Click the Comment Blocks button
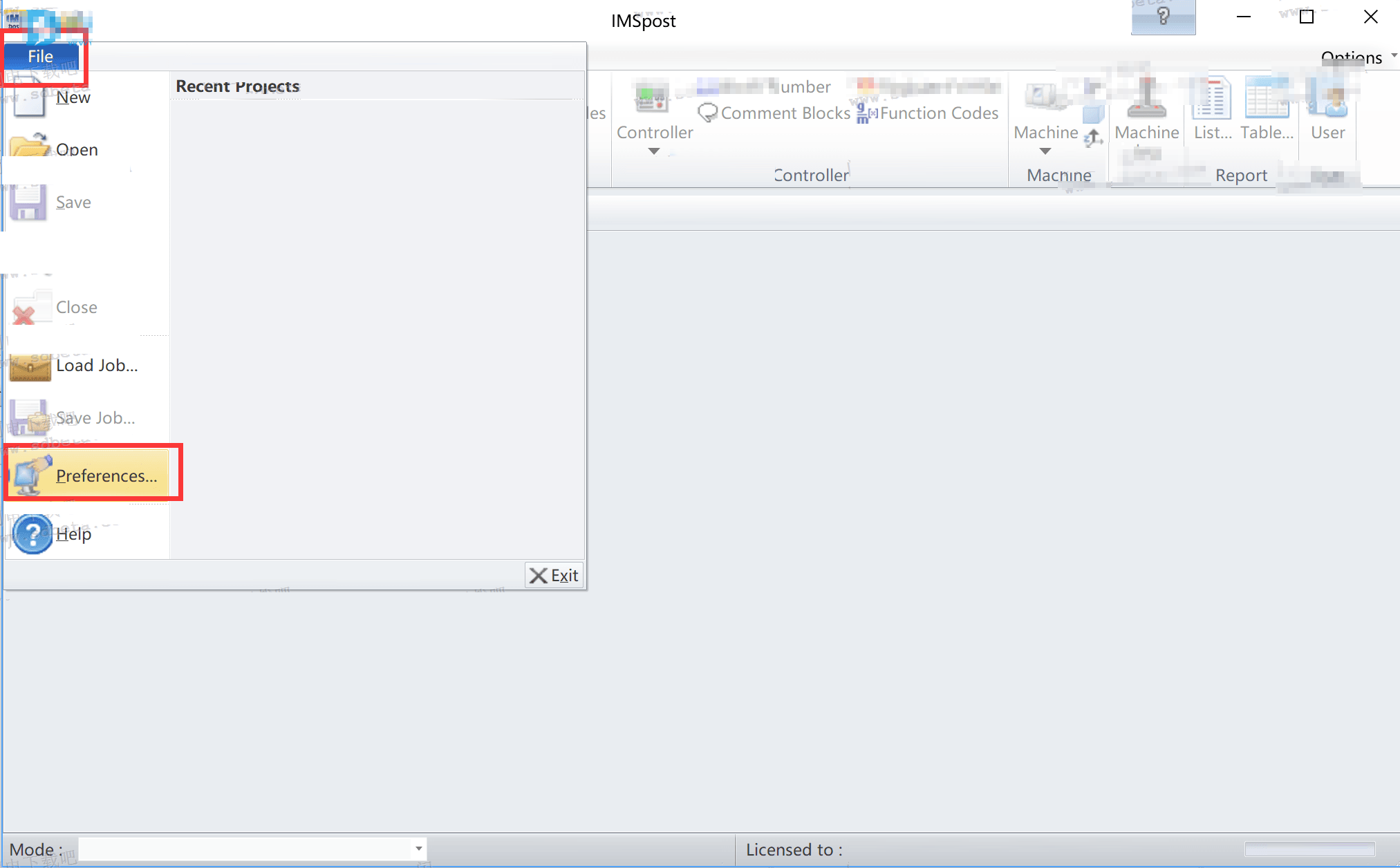Screen dimensions: 1400x868 pyautogui.click(x=775, y=113)
